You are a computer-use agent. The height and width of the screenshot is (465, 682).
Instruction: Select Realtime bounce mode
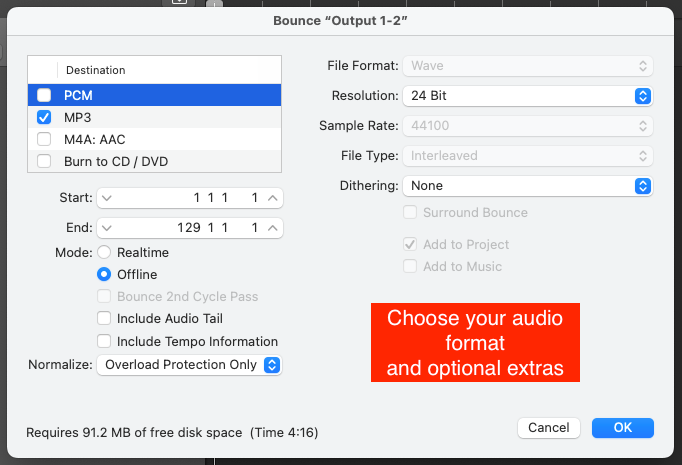tap(104, 253)
